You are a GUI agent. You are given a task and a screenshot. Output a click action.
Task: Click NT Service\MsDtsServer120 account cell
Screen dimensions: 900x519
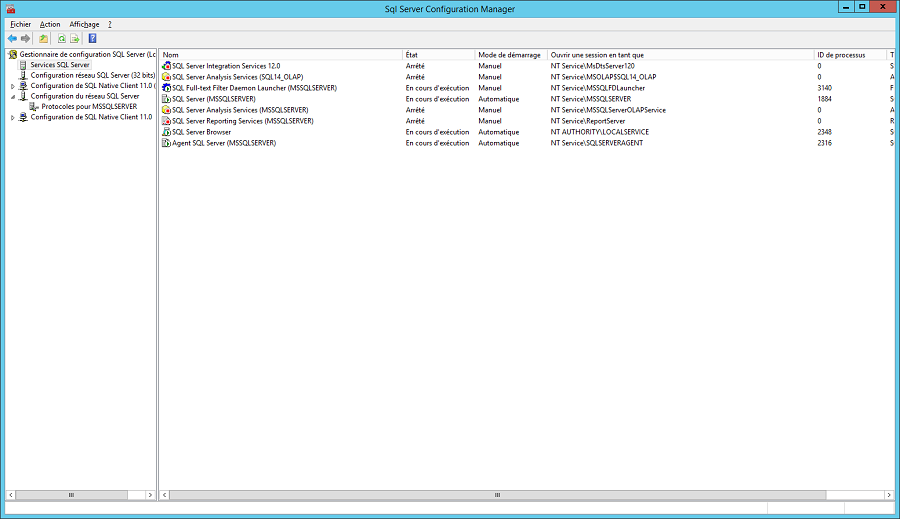click(x=592, y=66)
